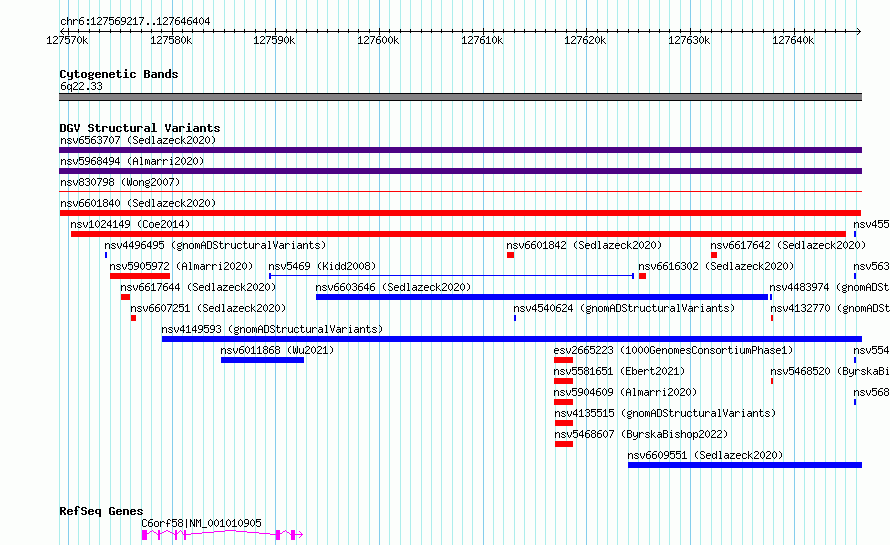Select the nsv5904609 (Almarri2020) label
Screen dimensions: 890x545
point(625,392)
